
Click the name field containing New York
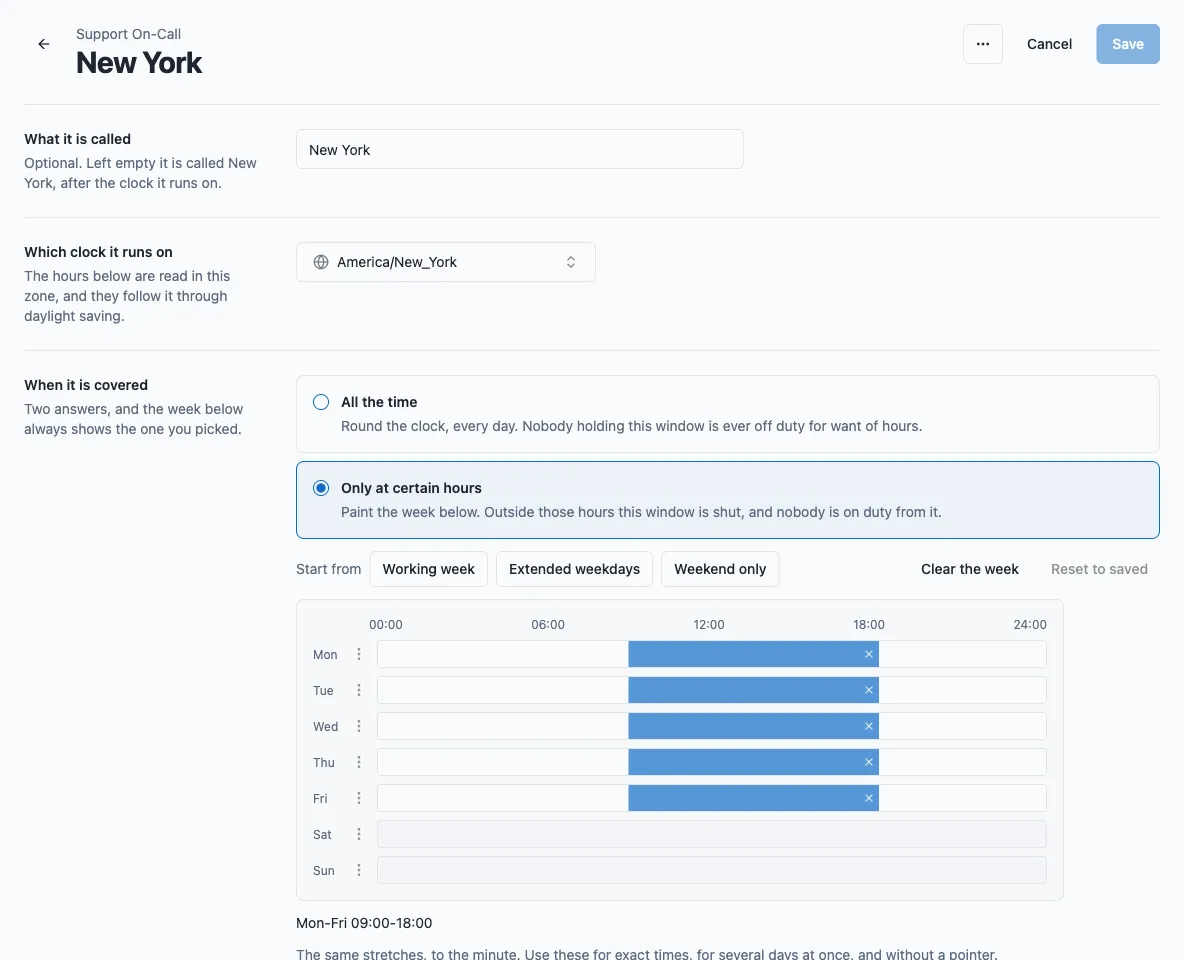point(520,150)
